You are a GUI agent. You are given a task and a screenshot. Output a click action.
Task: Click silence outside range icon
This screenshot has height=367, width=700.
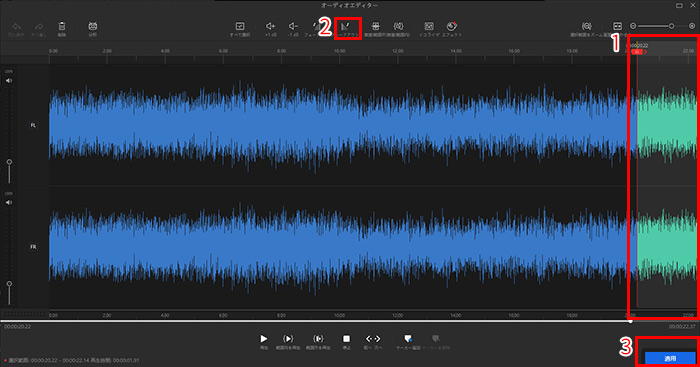(375, 26)
